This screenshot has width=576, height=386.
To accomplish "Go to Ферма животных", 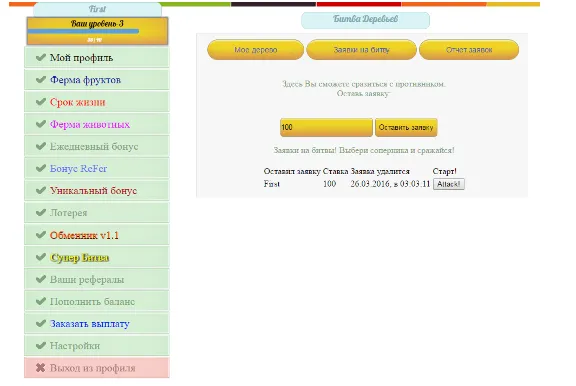I will (x=97, y=124).
